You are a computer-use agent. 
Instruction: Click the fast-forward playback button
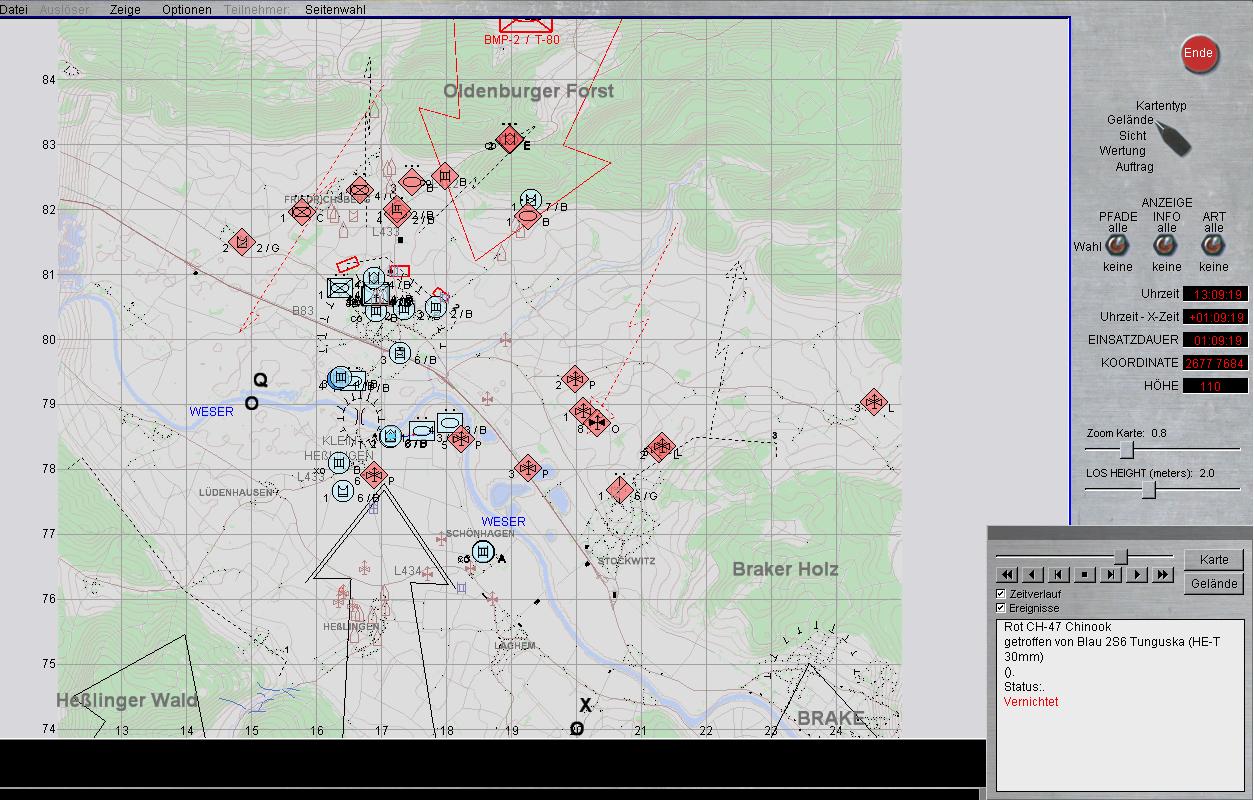(x=1162, y=574)
